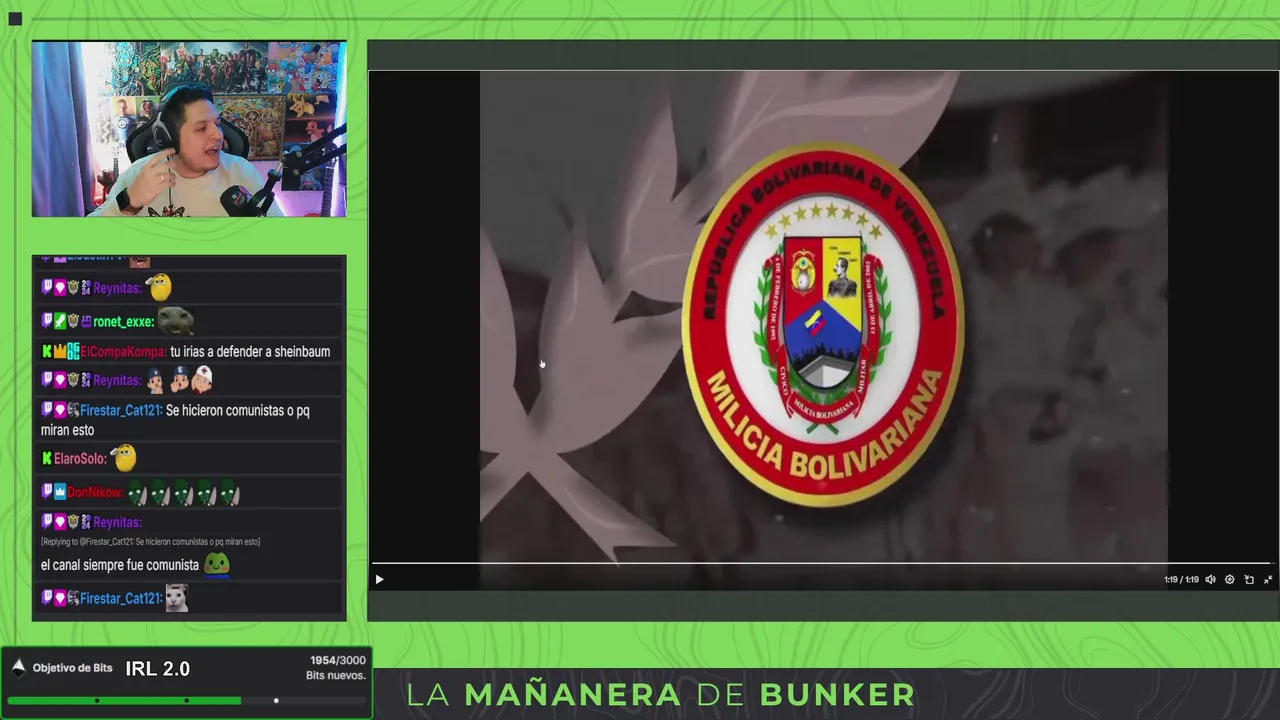The height and width of the screenshot is (720, 1280).
Task: Click the Kick badge beside ElaroSolo
Action: [x=46, y=459]
